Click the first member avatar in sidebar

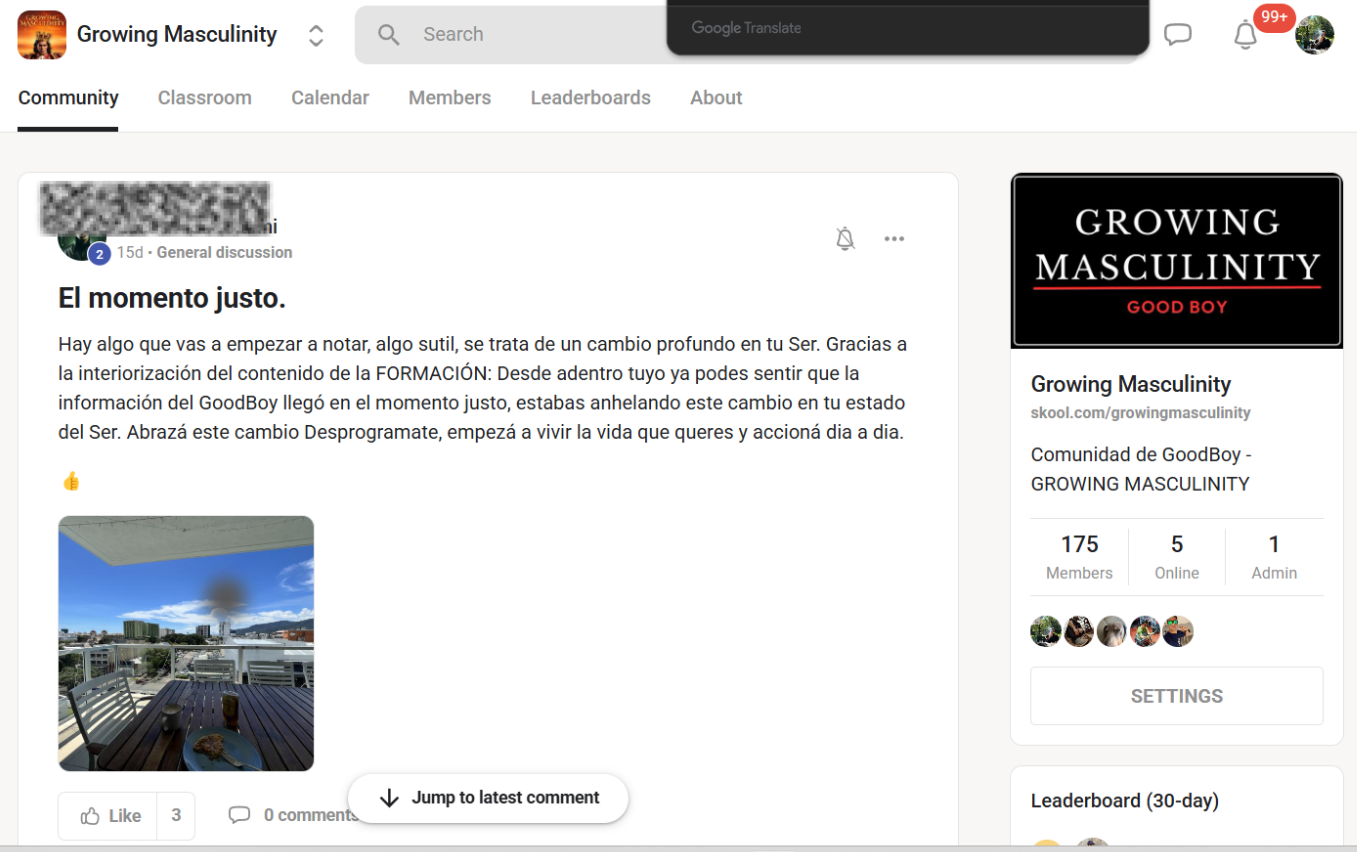click(x=1046, y=631)
